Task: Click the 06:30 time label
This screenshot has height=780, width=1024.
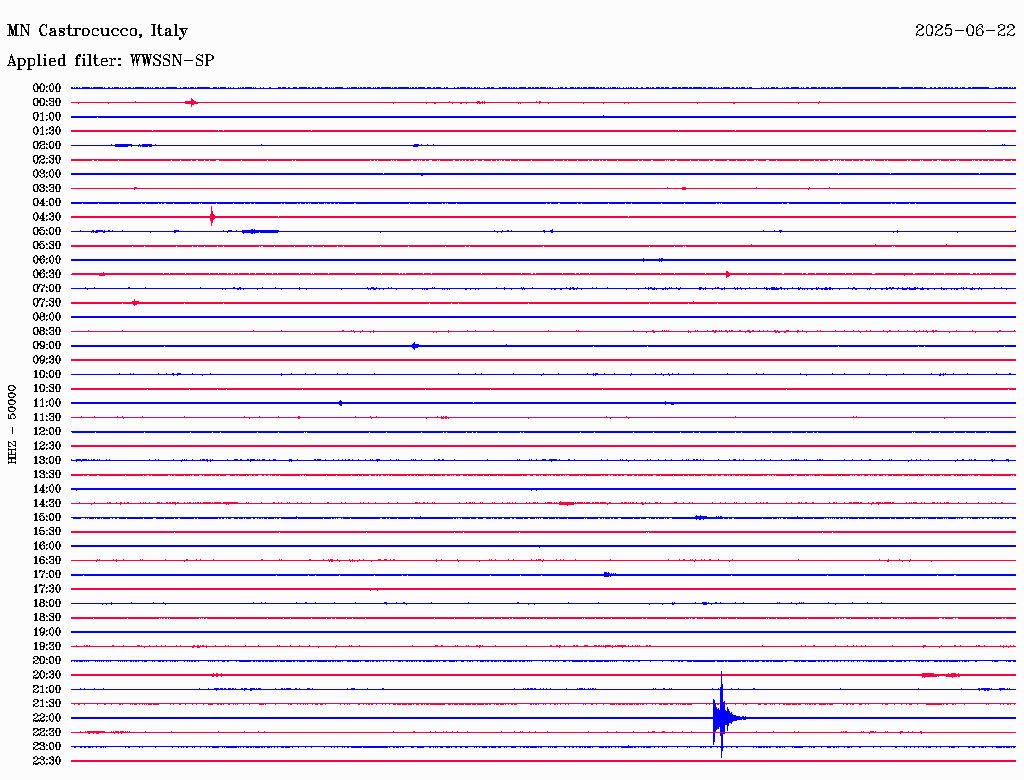Action: [47, 274]
